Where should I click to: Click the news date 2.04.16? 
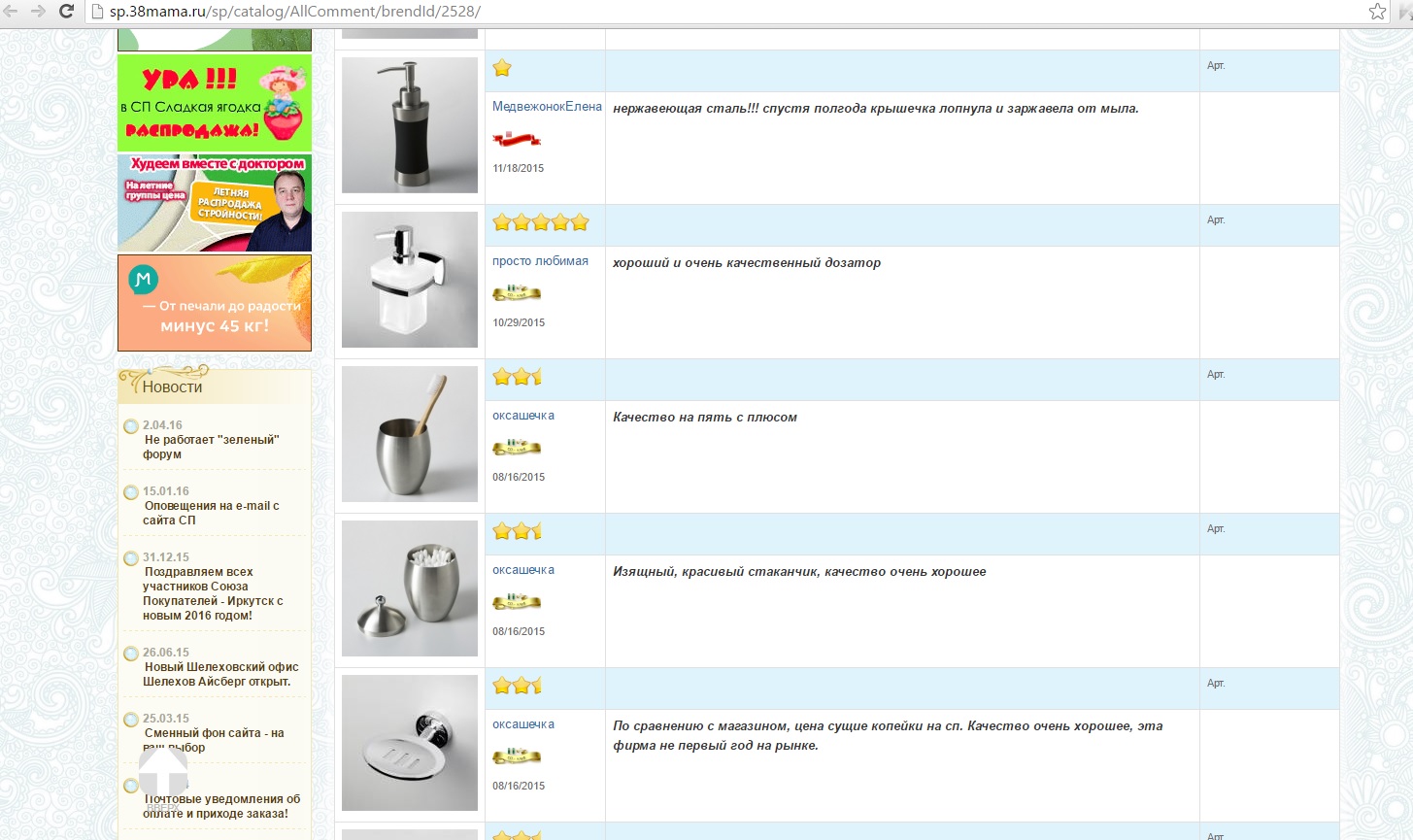click(x=162, y=425)
